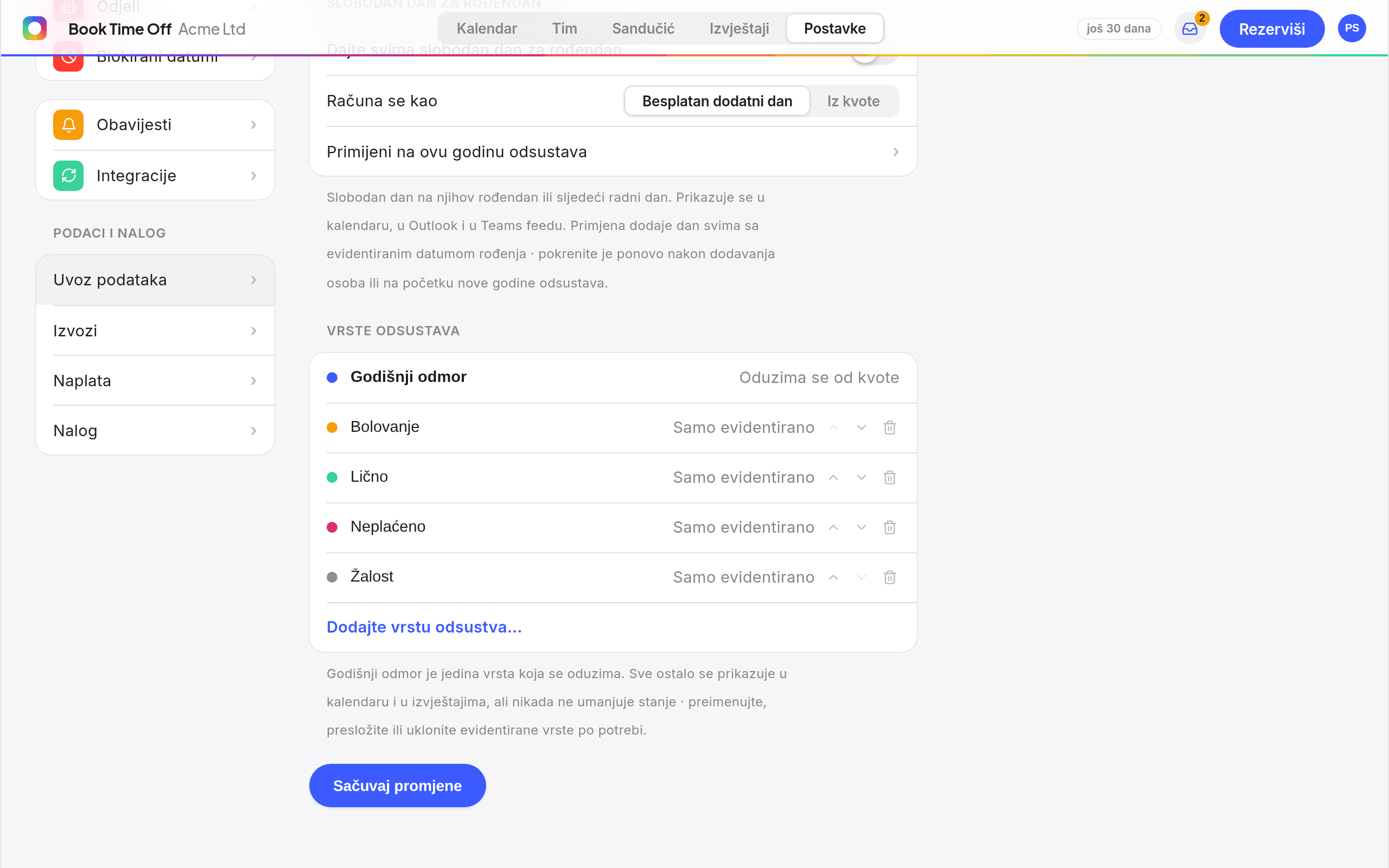
Task: Open Naplata section
Action: tap(155, 381)
